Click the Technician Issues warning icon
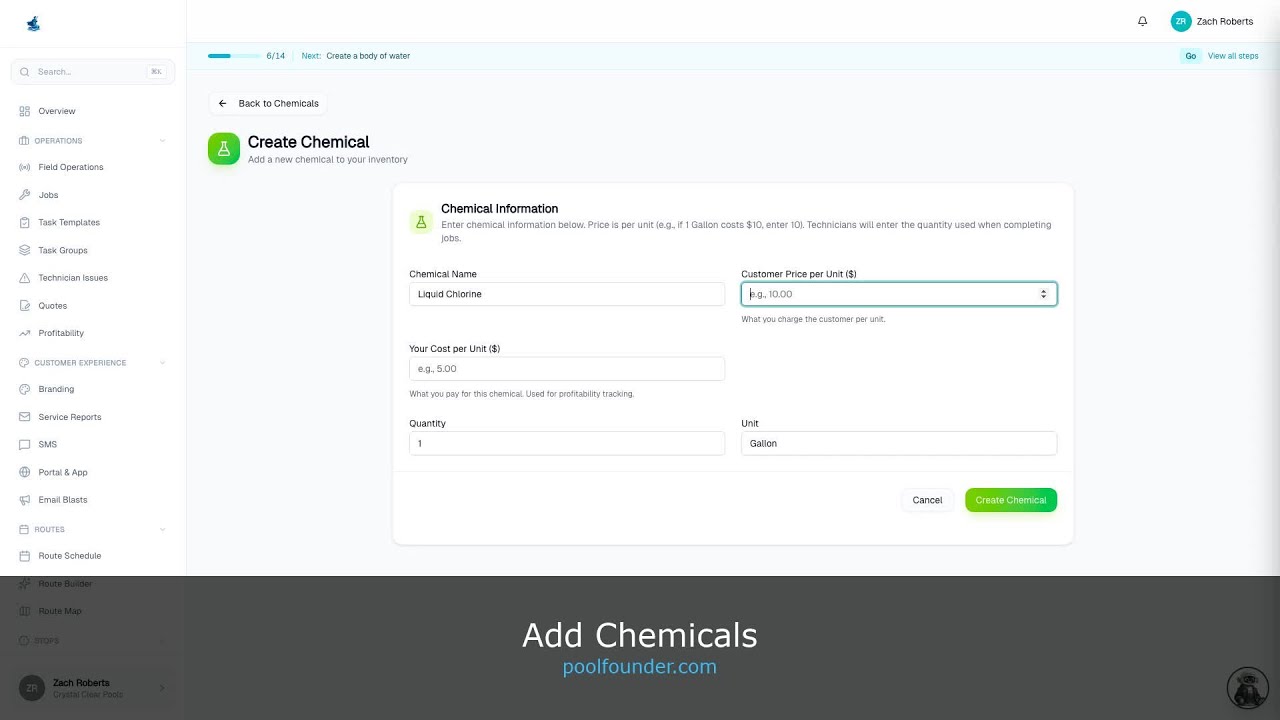Screen dimensions: 1280x720 click(25, 278)
